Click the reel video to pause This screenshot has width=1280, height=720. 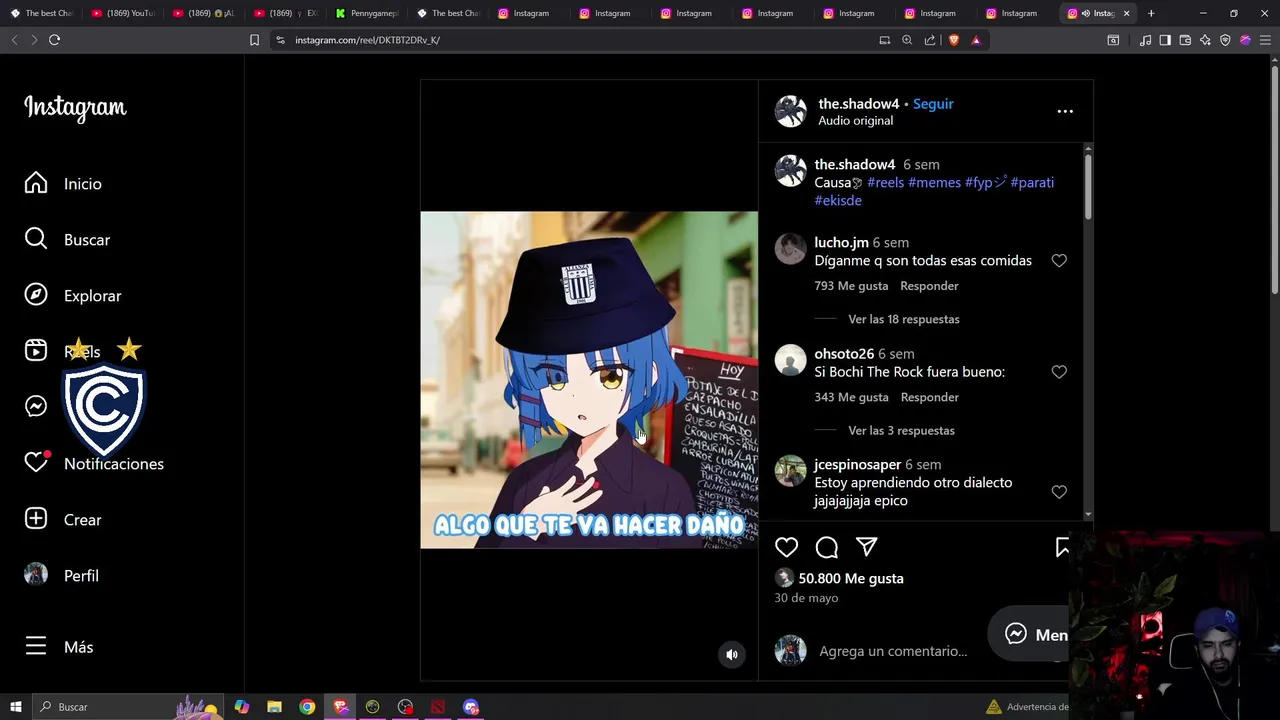pos(589,380)
